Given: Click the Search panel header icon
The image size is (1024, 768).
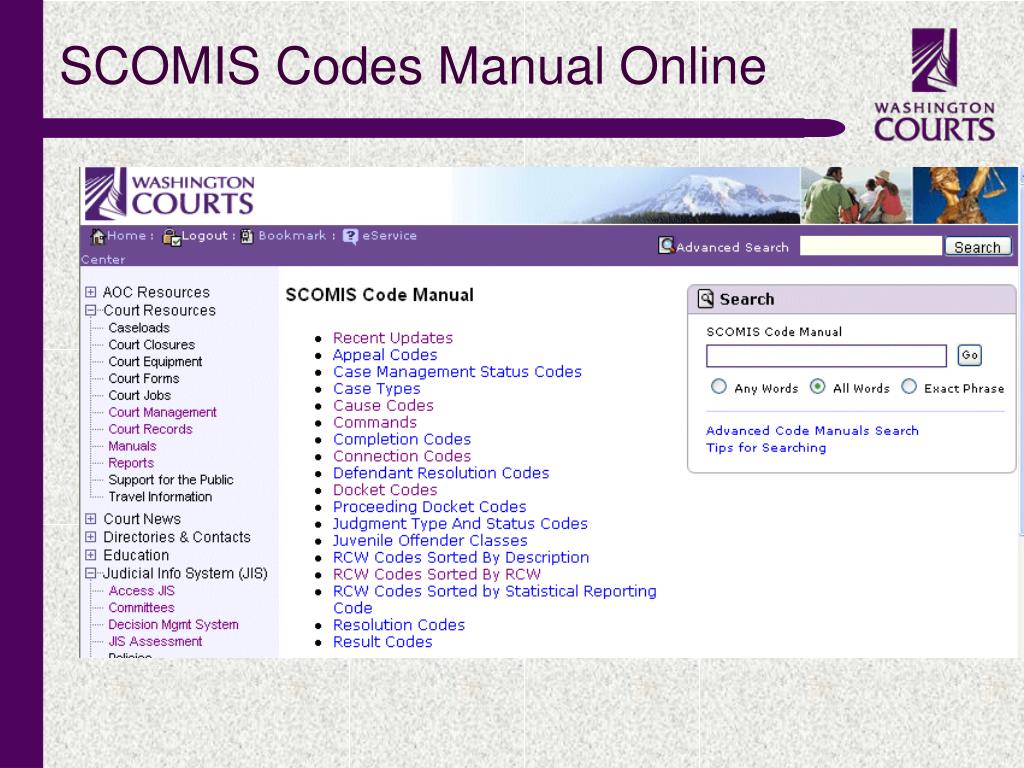Looking at the screenshot, I should pyautogui.click(x=706, y=298).
